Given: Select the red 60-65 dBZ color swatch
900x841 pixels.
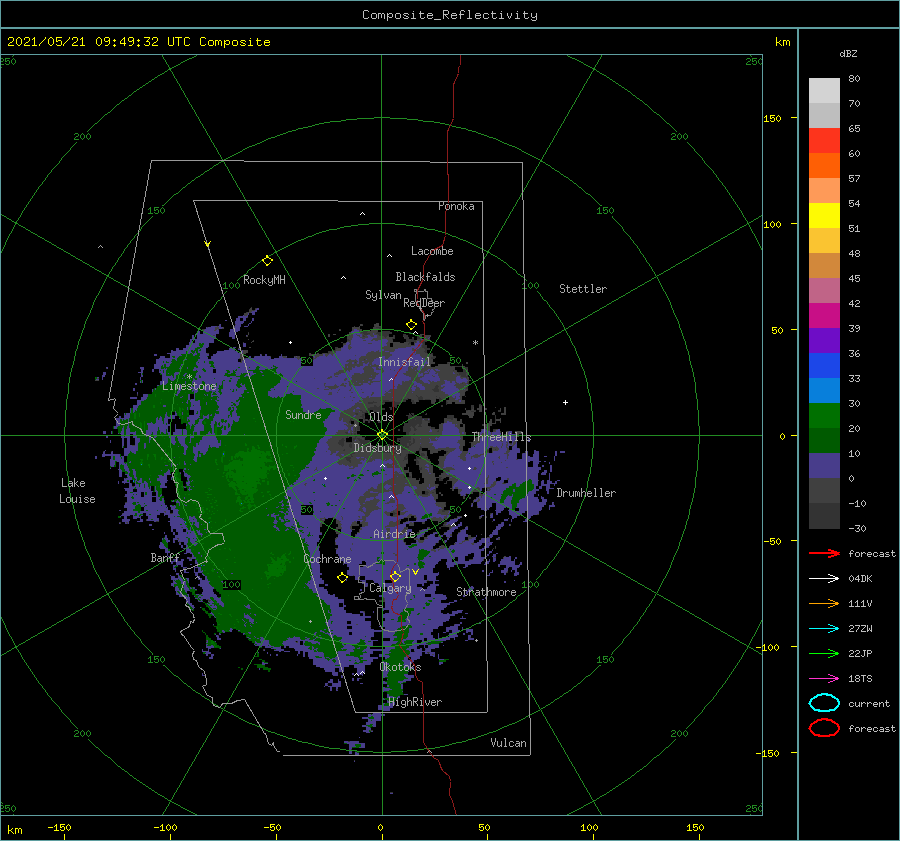Looking at the screenshot, I should [x=824, y=141].
